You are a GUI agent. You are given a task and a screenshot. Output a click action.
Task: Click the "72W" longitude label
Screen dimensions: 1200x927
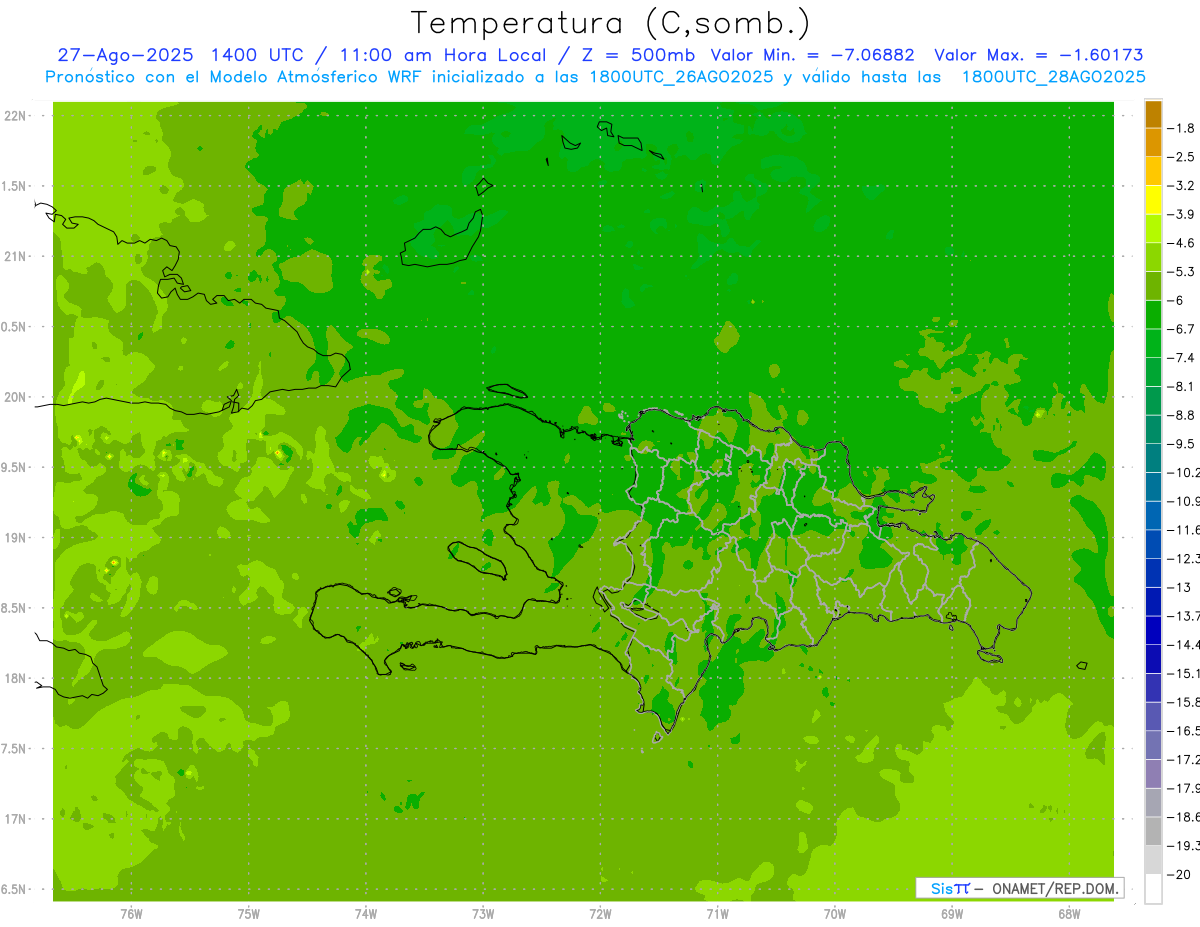point(600,914)
